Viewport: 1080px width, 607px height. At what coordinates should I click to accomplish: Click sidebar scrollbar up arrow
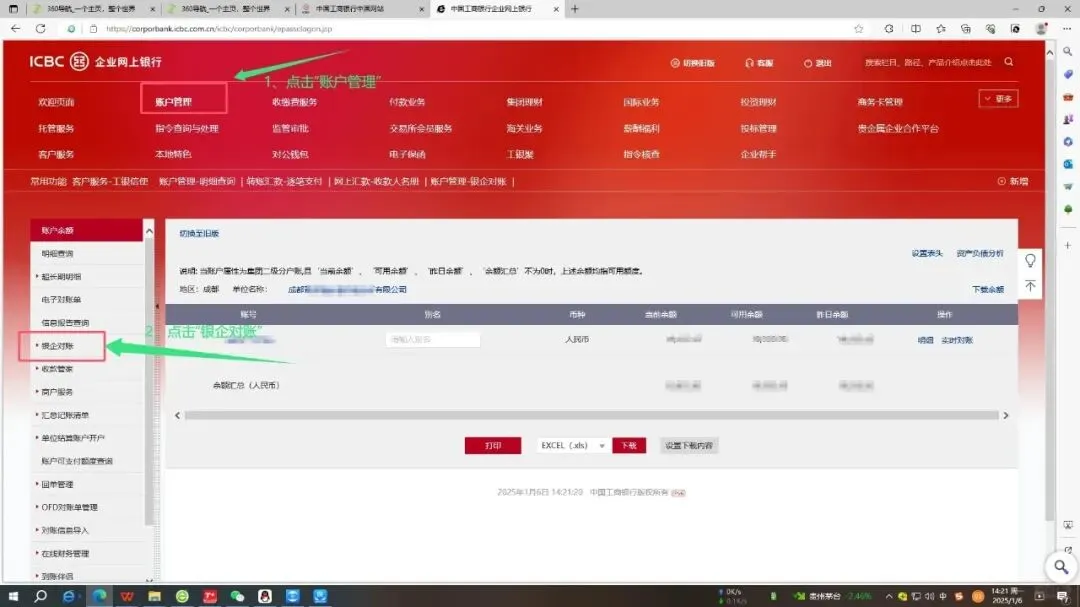tap(149, 231)
